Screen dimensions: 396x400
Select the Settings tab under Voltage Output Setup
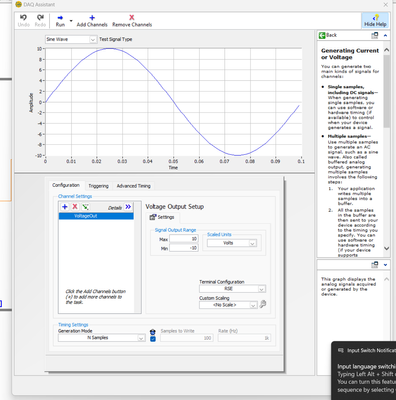[162, 217]
